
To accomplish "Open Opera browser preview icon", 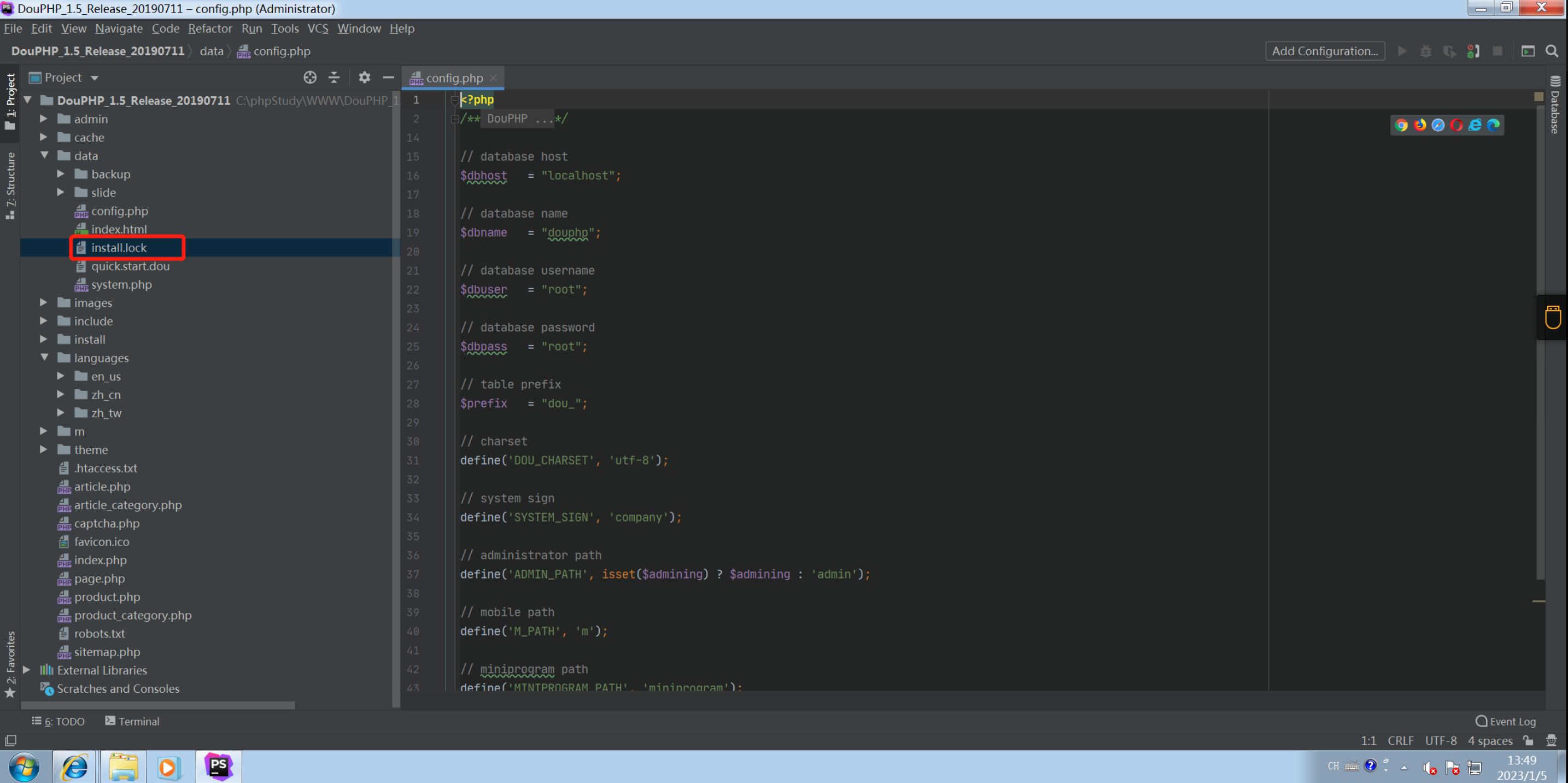I will (1456, 125).
